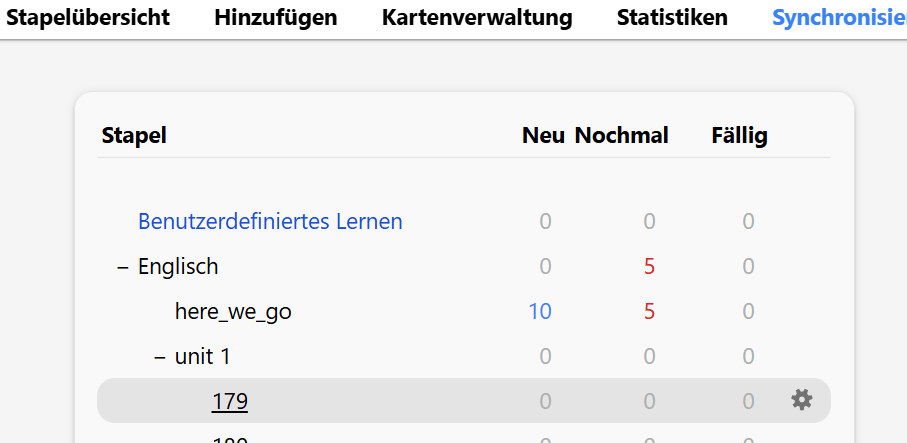Select the partially visible deck 180

[x=230, y=440]
